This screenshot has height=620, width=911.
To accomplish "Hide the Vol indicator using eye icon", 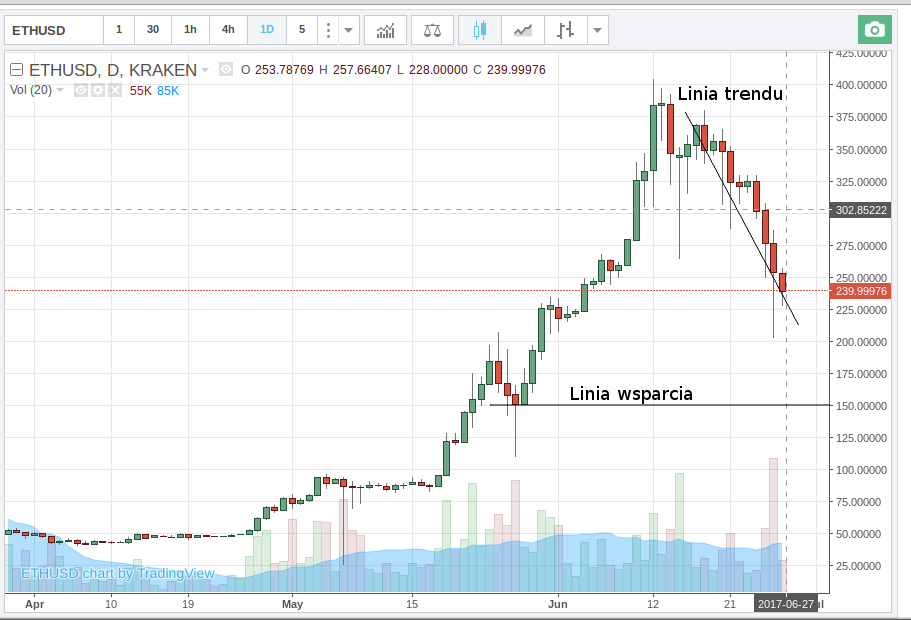I will pos(80,91).
